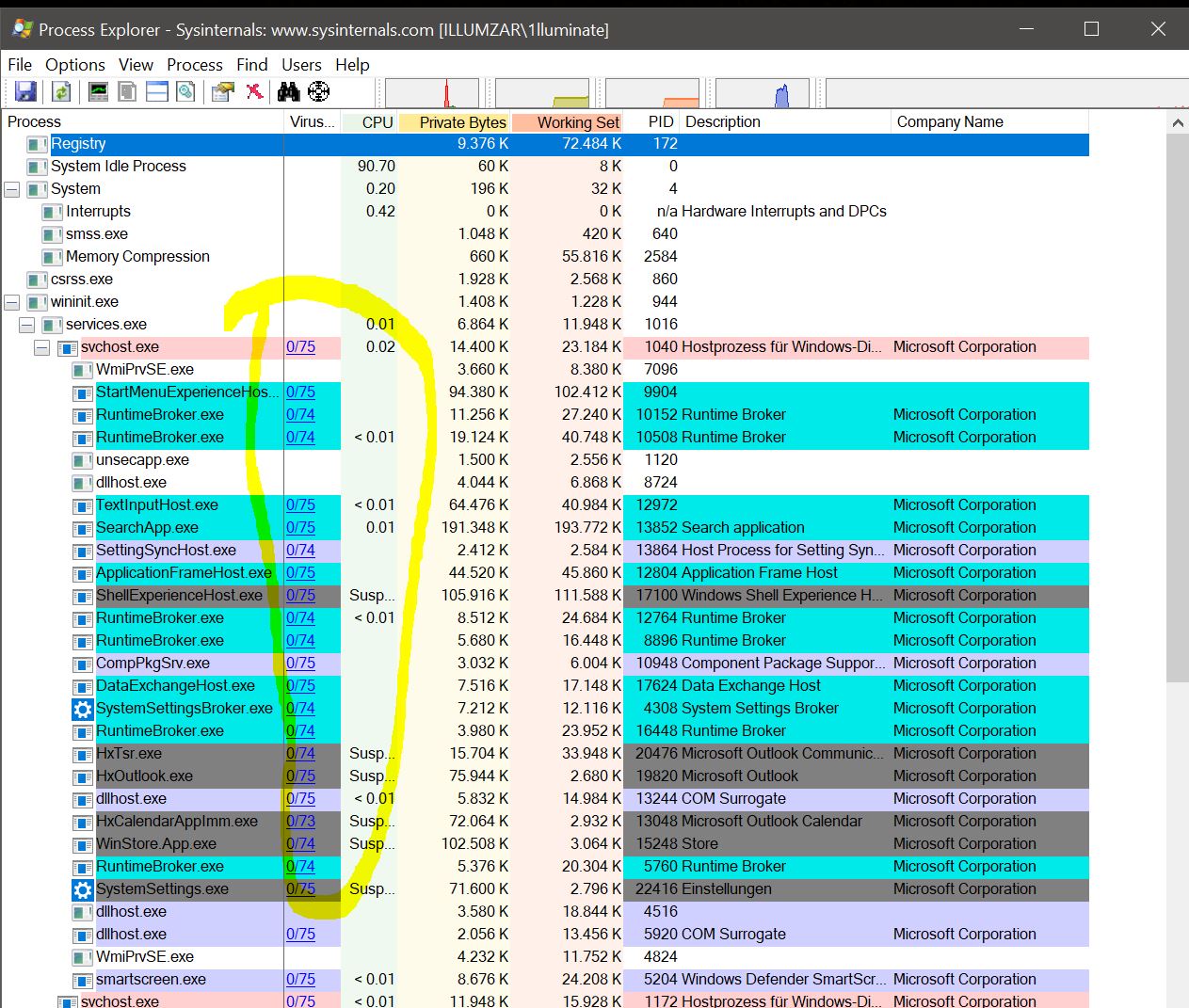
Task: Open VirusTotal 0/75 link for dllhost.exe PID 5920
Action: 300,935
